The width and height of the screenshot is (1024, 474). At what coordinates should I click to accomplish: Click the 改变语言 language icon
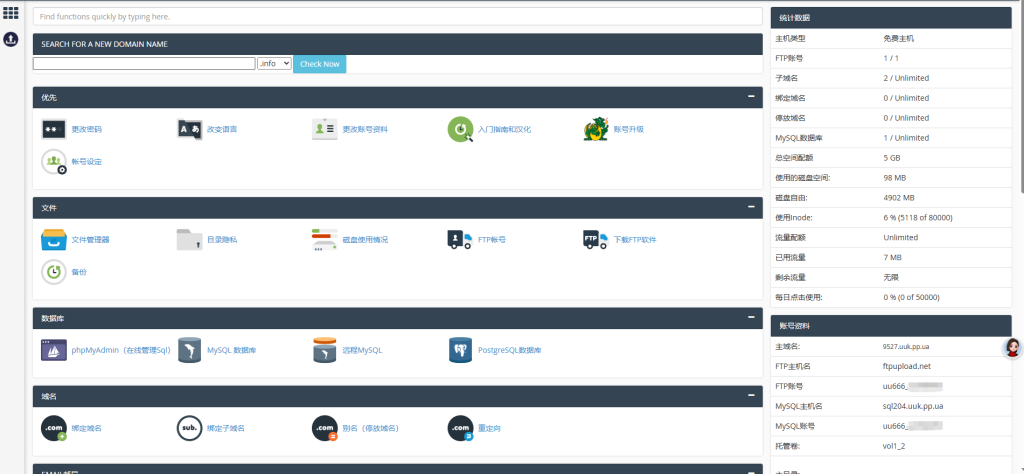189,129
